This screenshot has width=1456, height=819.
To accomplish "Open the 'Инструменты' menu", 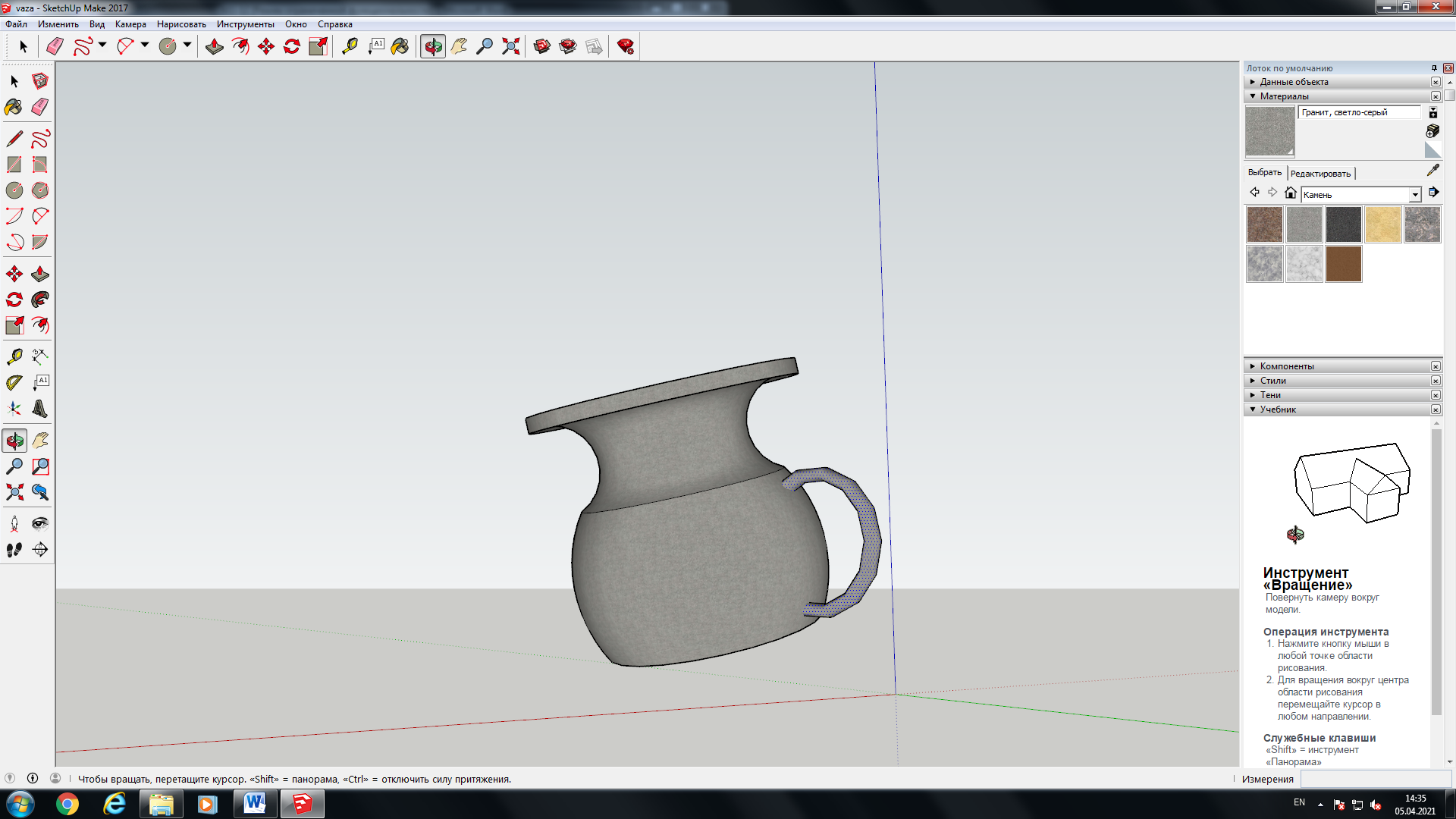I will coord(245,24).
